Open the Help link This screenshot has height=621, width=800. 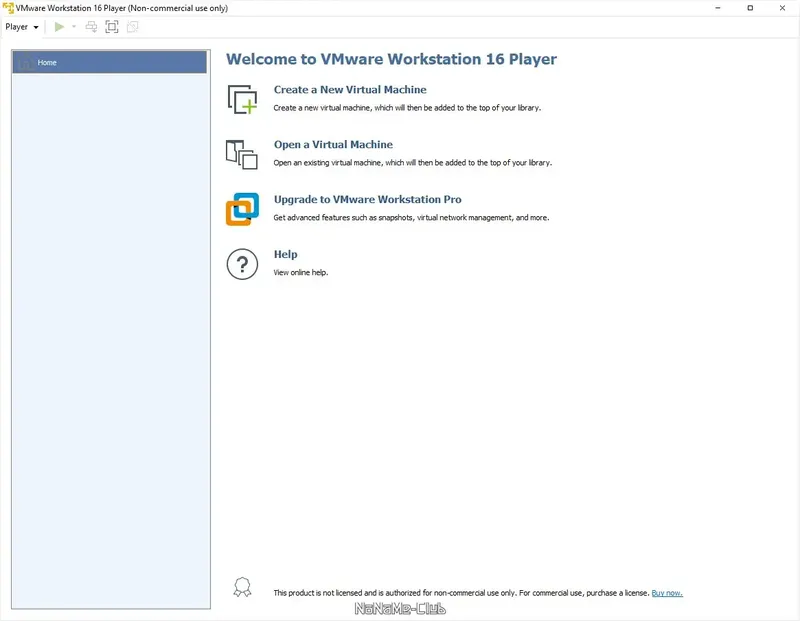pos(285,254)
